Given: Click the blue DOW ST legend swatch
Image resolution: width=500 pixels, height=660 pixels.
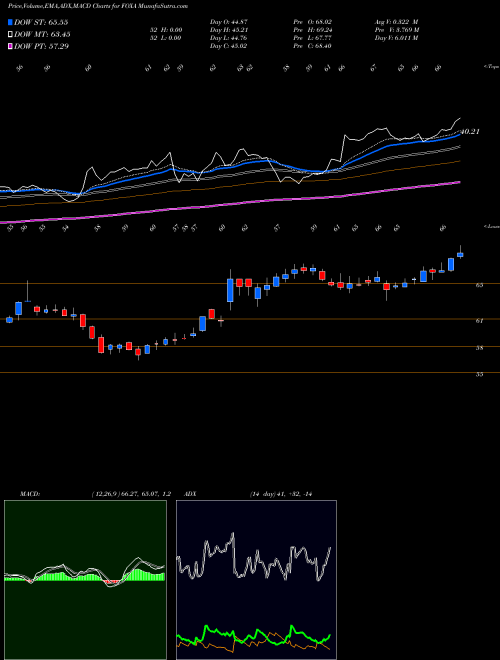Looking at the screenshot, I should click(11, 22).
